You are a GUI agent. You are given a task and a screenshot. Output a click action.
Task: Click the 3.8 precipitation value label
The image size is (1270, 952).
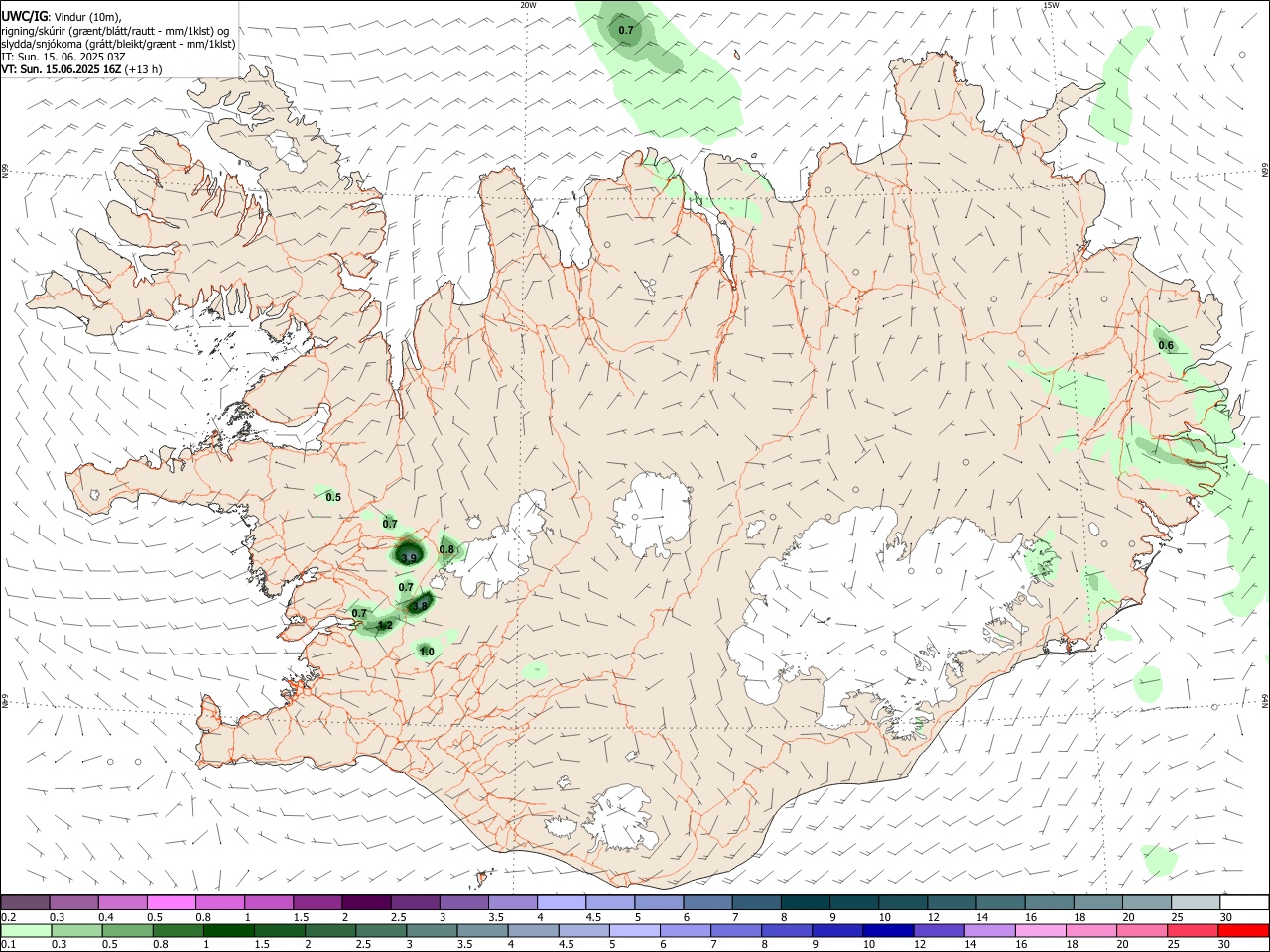(420, 606)
